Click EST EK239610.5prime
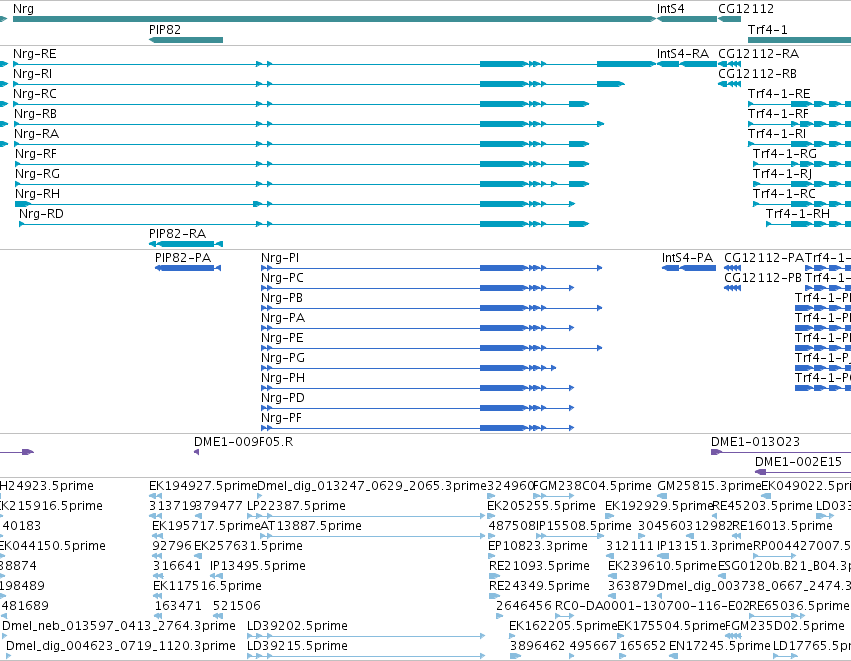This screenshot has width=851, height=661. coord(662,566)
